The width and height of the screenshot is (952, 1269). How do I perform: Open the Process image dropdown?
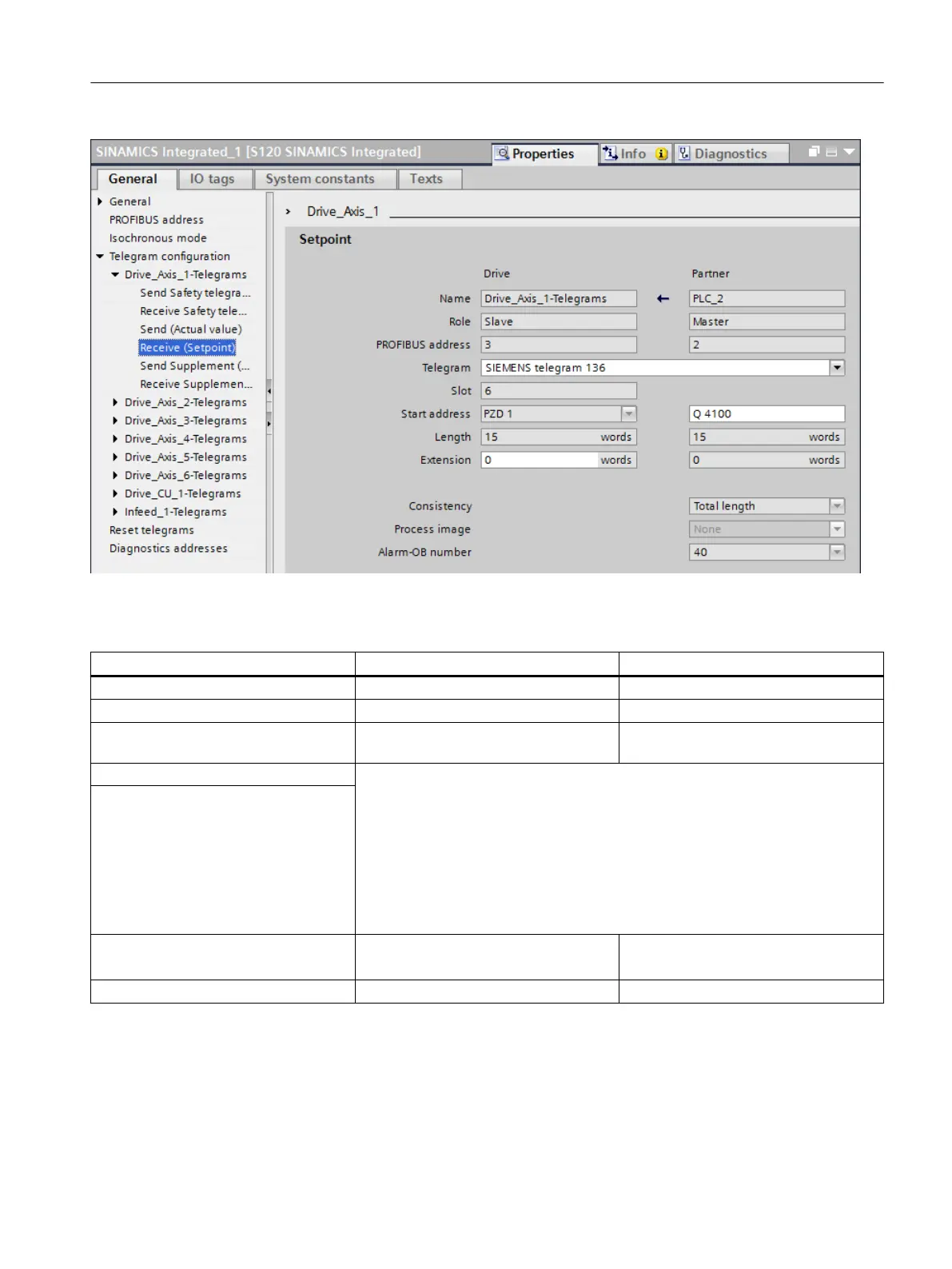pyautogui.click(x=837, y=529)
